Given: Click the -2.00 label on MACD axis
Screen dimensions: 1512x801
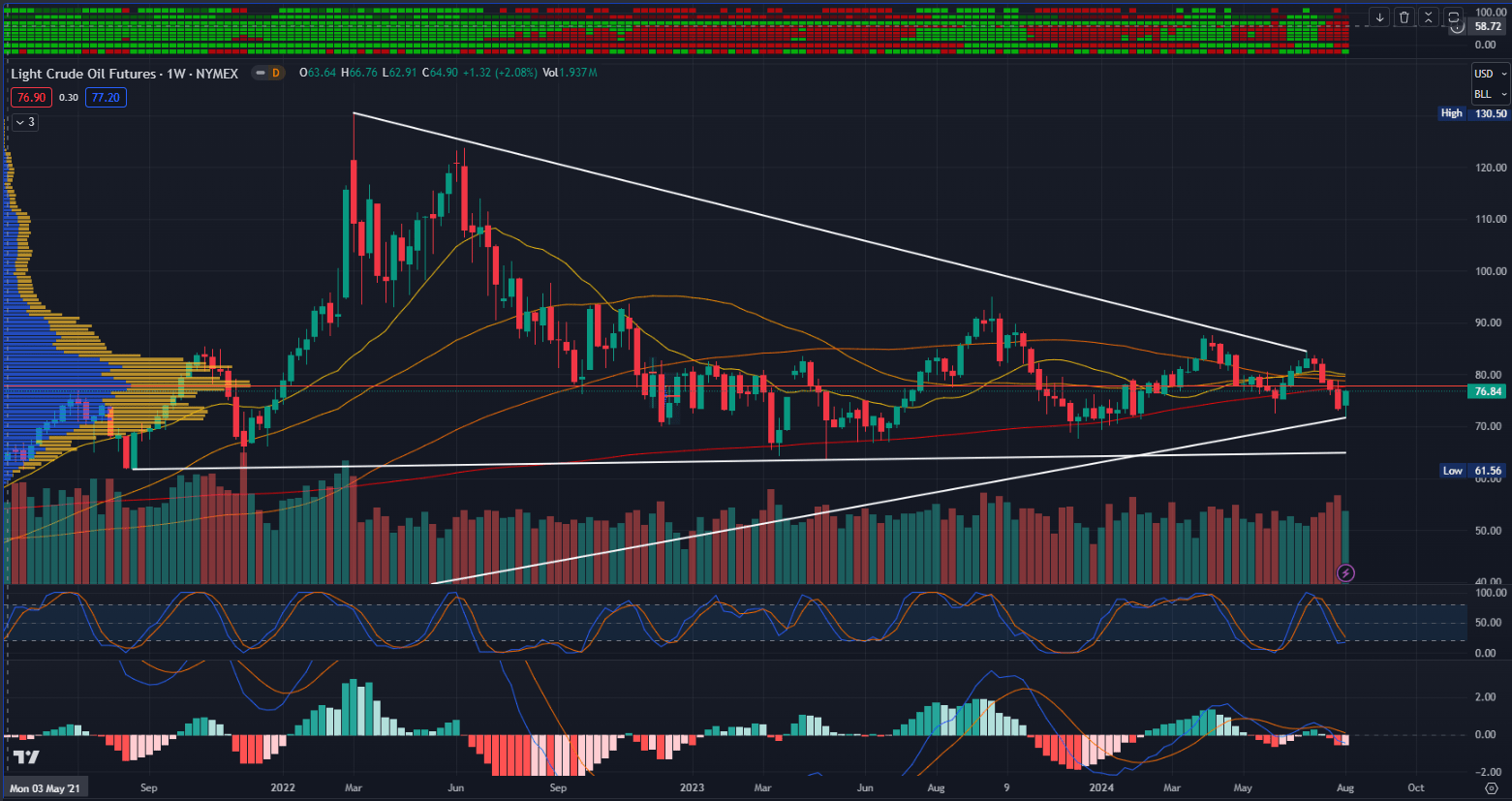Looking at the screenshot, I should click(x=1488, y=772).
